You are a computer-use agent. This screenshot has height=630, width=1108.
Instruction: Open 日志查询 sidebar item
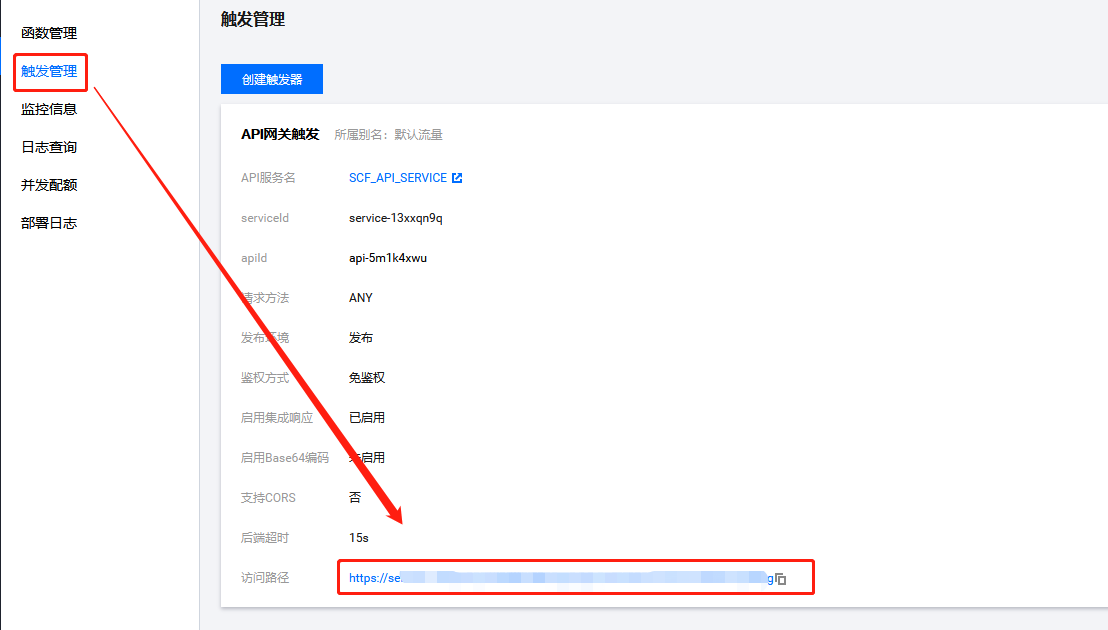tap(49, 147)
